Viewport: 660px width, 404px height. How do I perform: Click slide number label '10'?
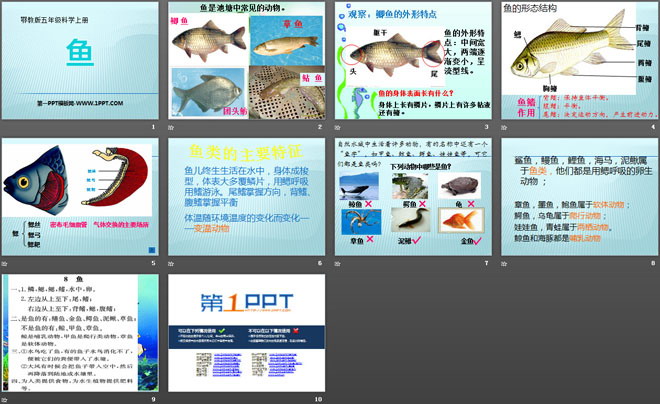tap(319, 399)
